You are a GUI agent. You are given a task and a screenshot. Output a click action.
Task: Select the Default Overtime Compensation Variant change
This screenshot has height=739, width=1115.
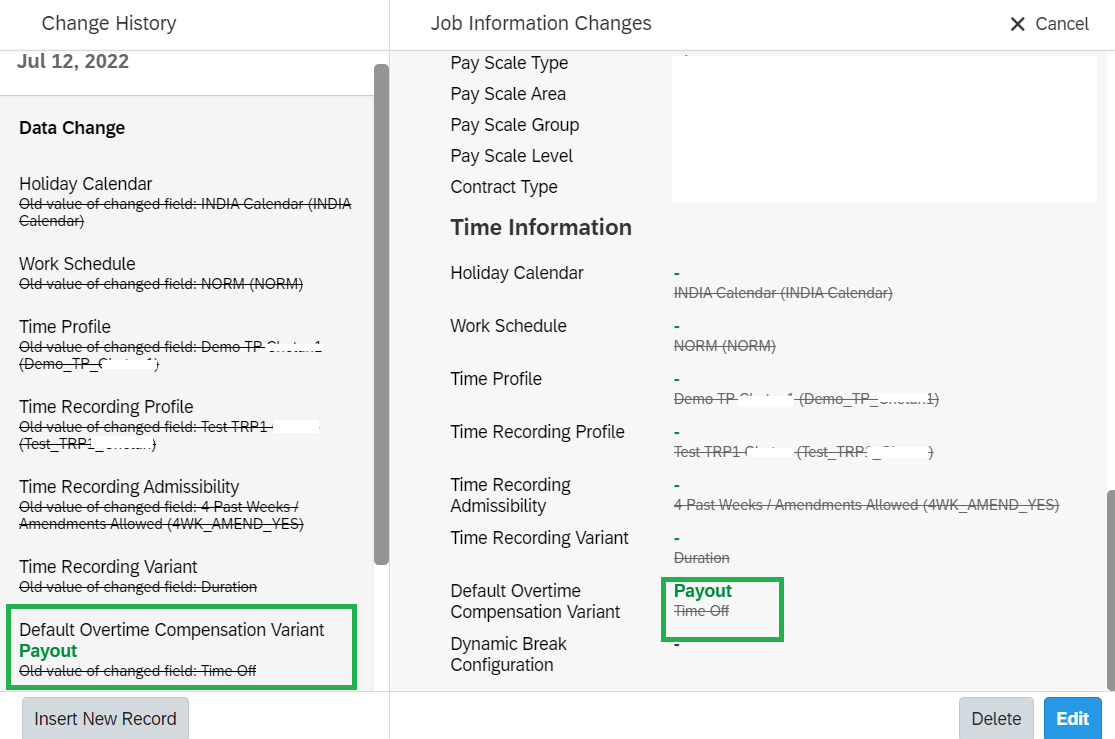point(181,647)
